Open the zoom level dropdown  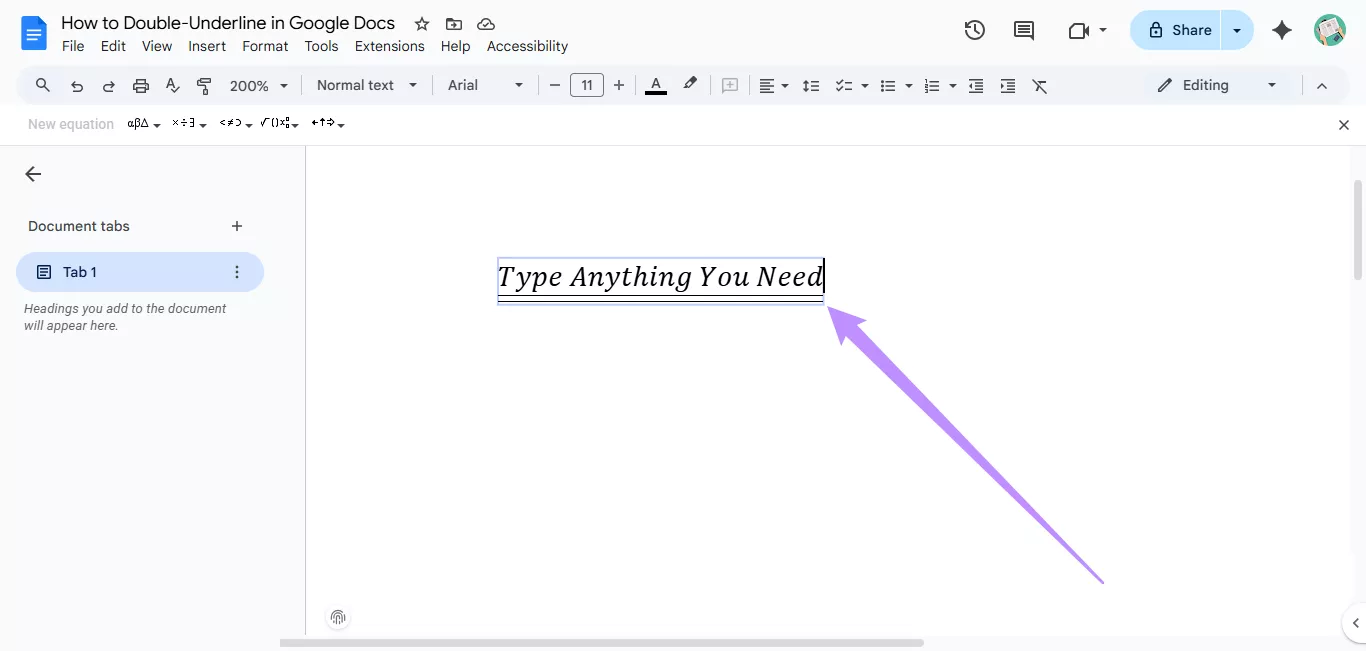tap(257, 85)
